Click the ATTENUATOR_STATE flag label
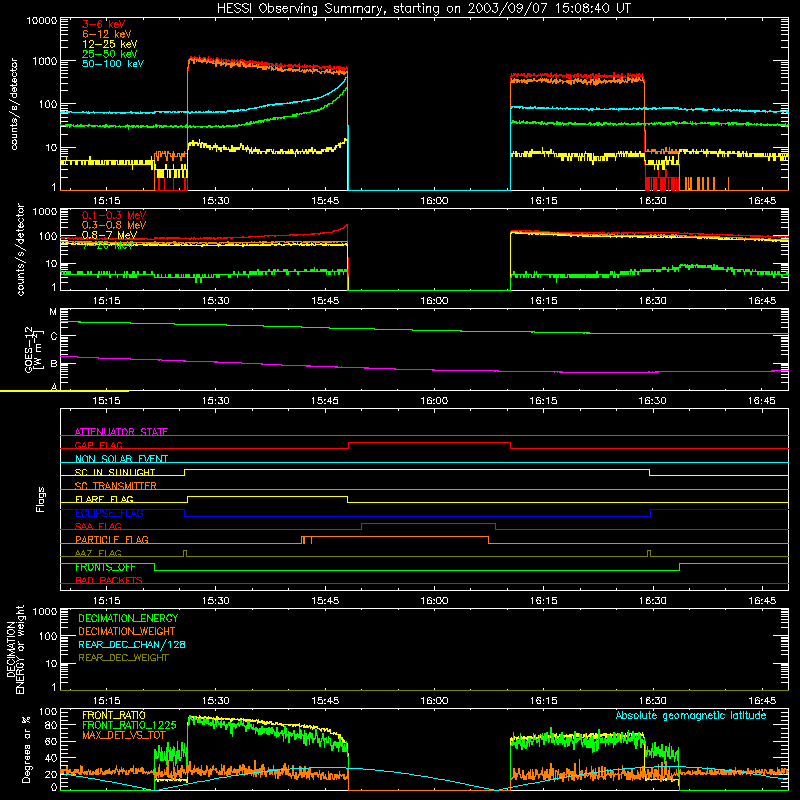This screenshot has width=800, height=800. pyautogui.click(x=121, y=432)
